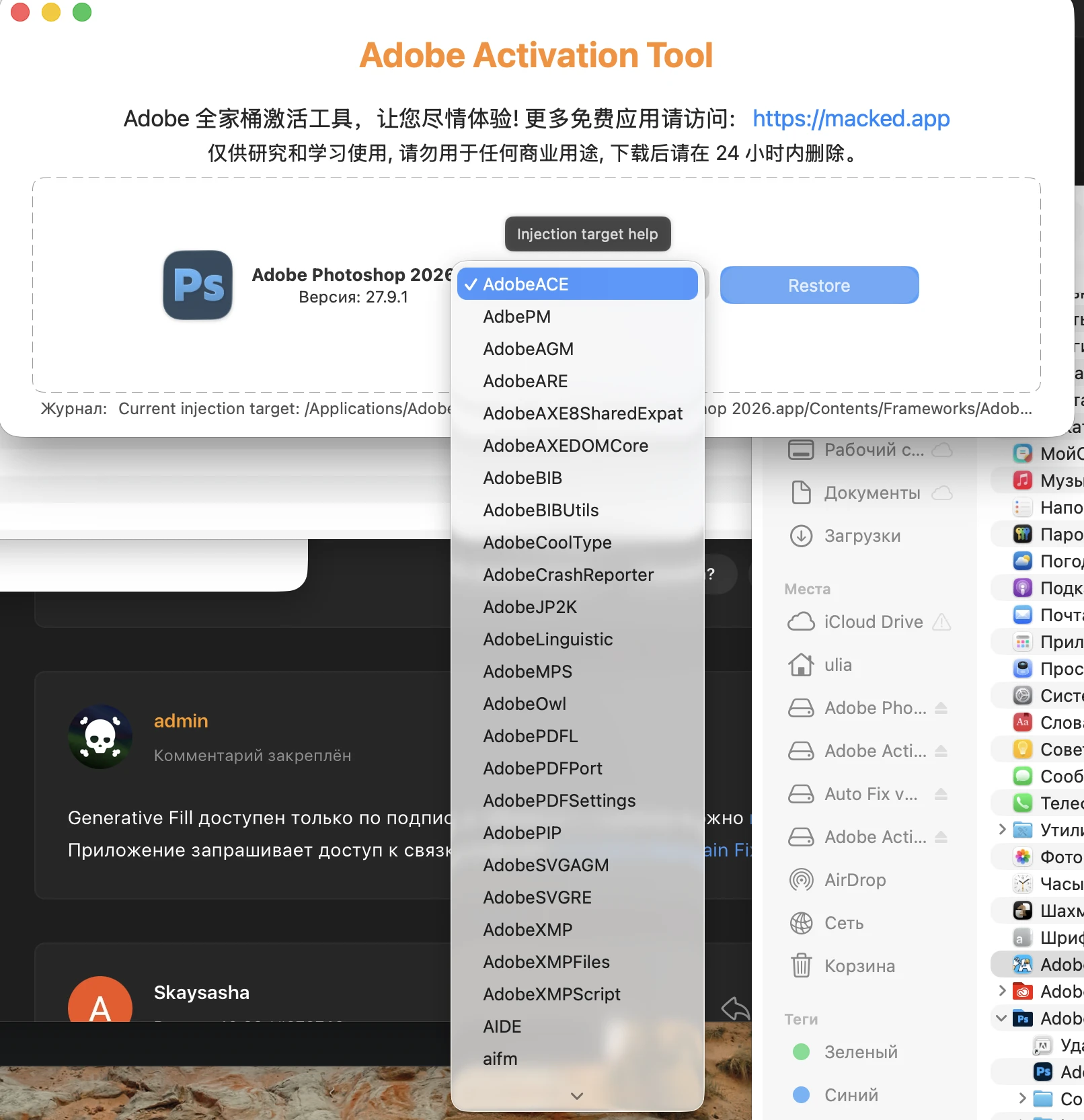Screen dimensions: 1084x1120
Task: Select AdbePM from the injection target list
Action: click(x=578, y=317)
